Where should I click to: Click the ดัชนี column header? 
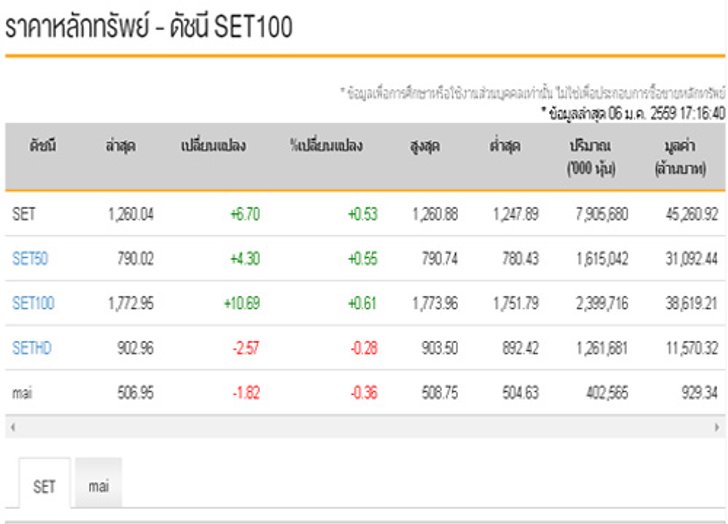pos(43,146)
